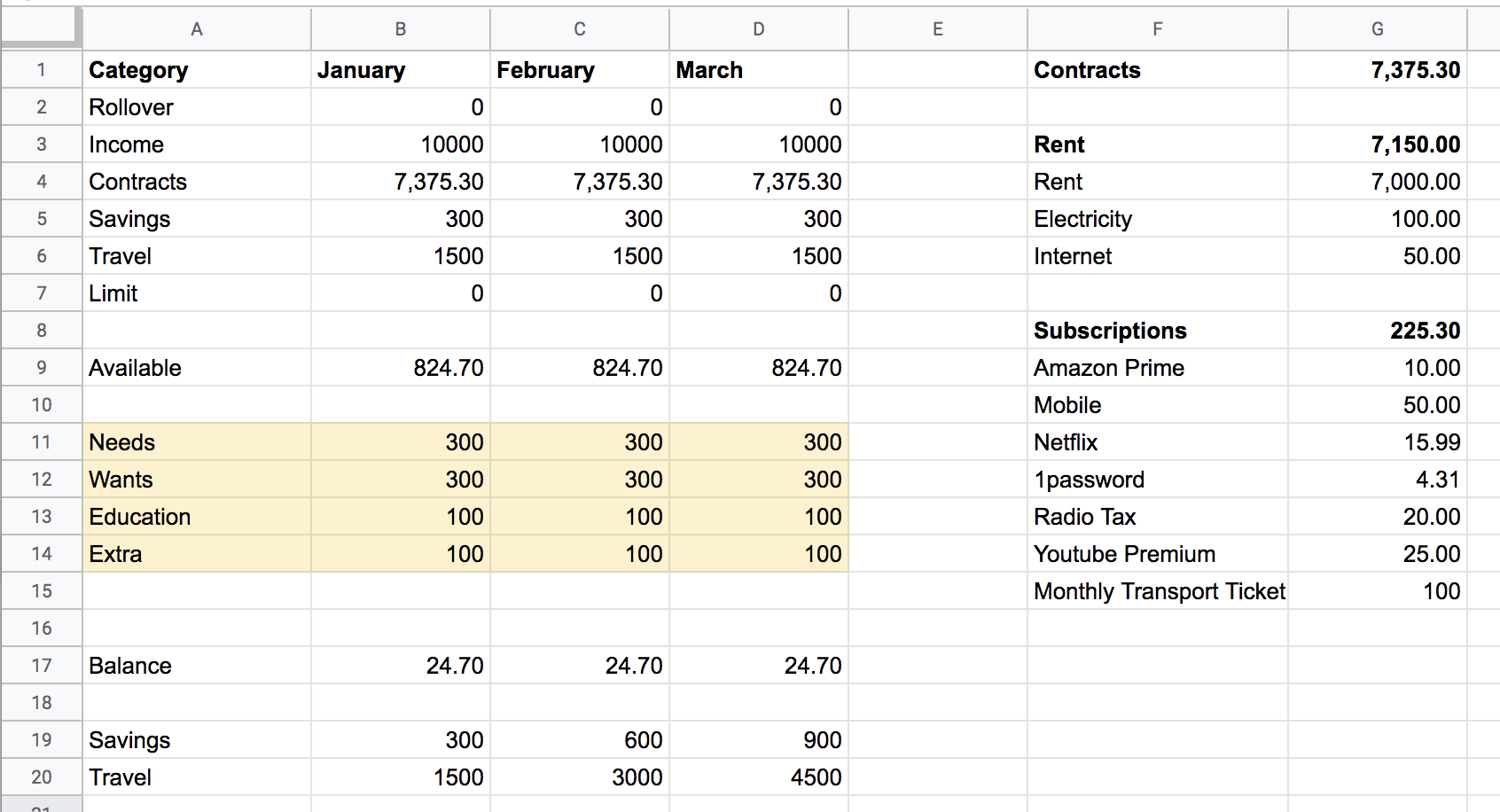Select column F header
The width and height of the screenshot is (1500, 812).
1158,29
